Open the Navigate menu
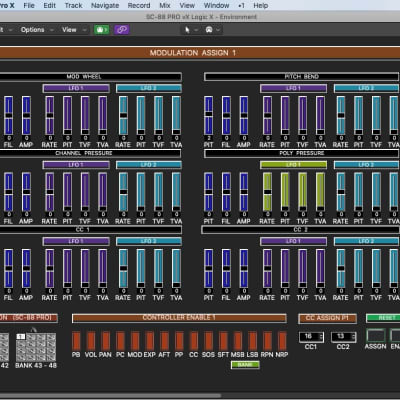This screenshot has height=400, width=400. [x=105, y=6]
